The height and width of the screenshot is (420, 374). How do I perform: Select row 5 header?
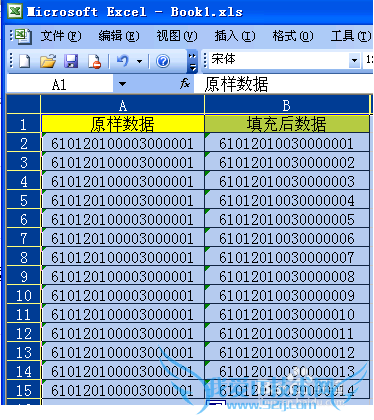(23, 201)
